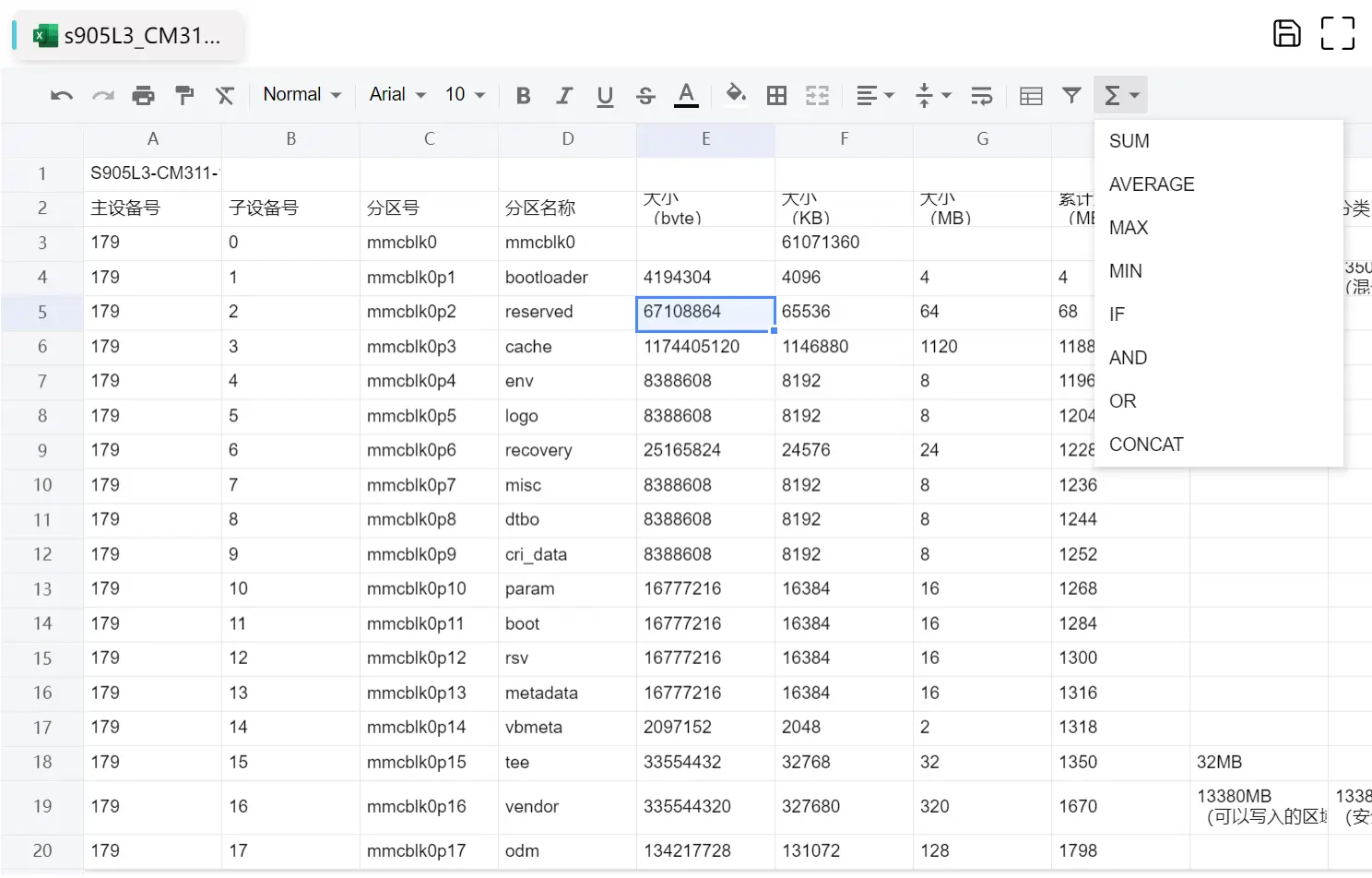
Task: Select column E header
Action: (x=706, y=139)
